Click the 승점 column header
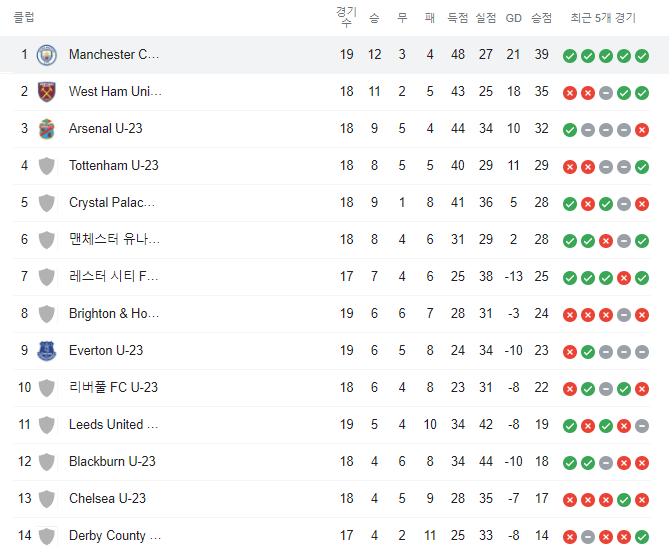This screenshot has width=669, height=557. pyautogui.click(x=541, y=18)
